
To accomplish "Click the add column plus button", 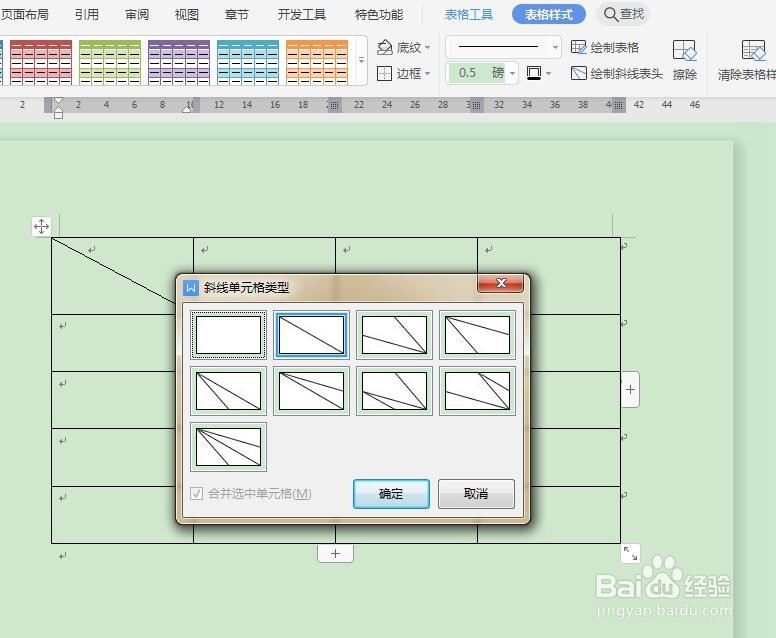I will pos(630,390).
